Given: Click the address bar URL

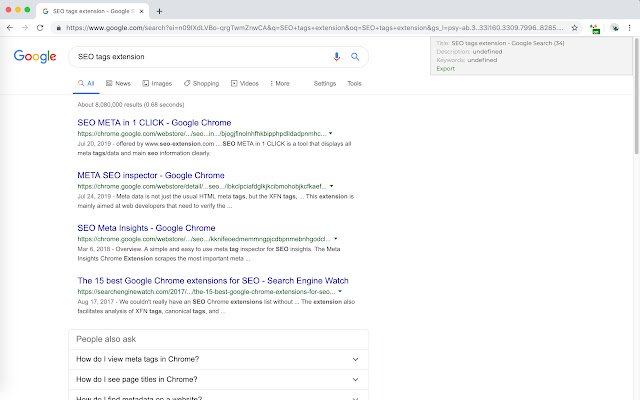Looking at the screenshot, I should pyautogui.click(x=314, y=28).
